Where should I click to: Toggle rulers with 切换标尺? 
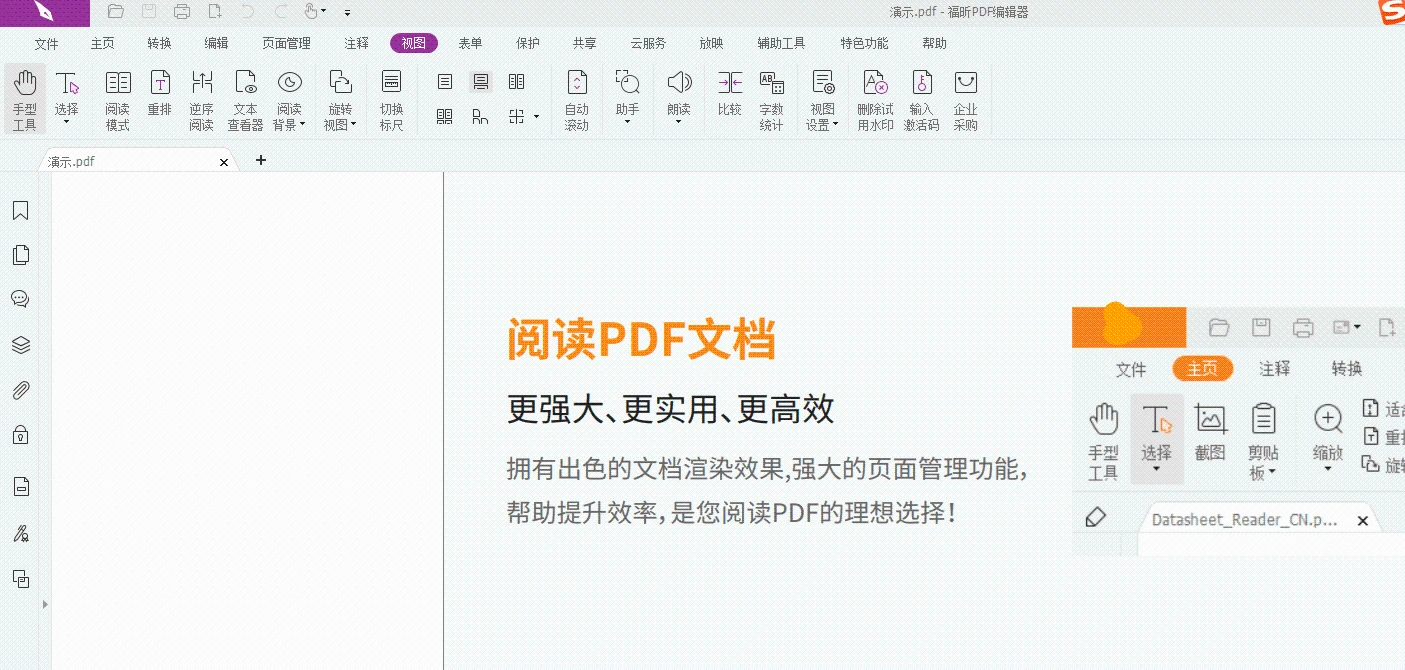392,101
